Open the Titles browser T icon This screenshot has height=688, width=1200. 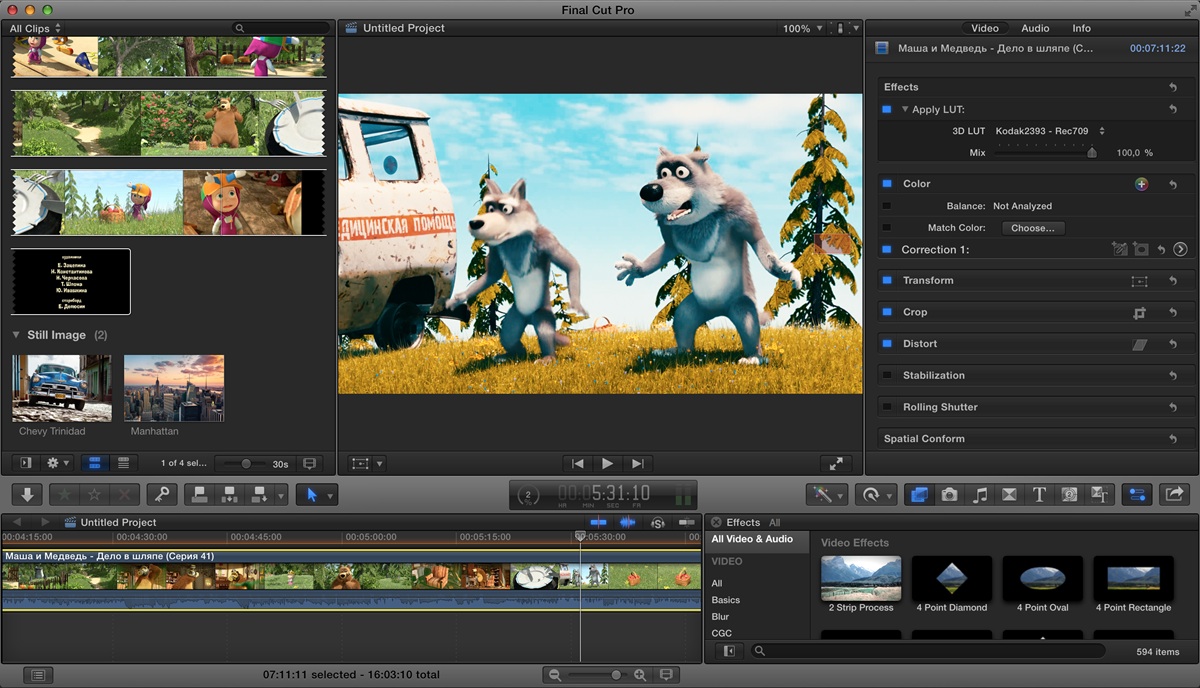1039,494
